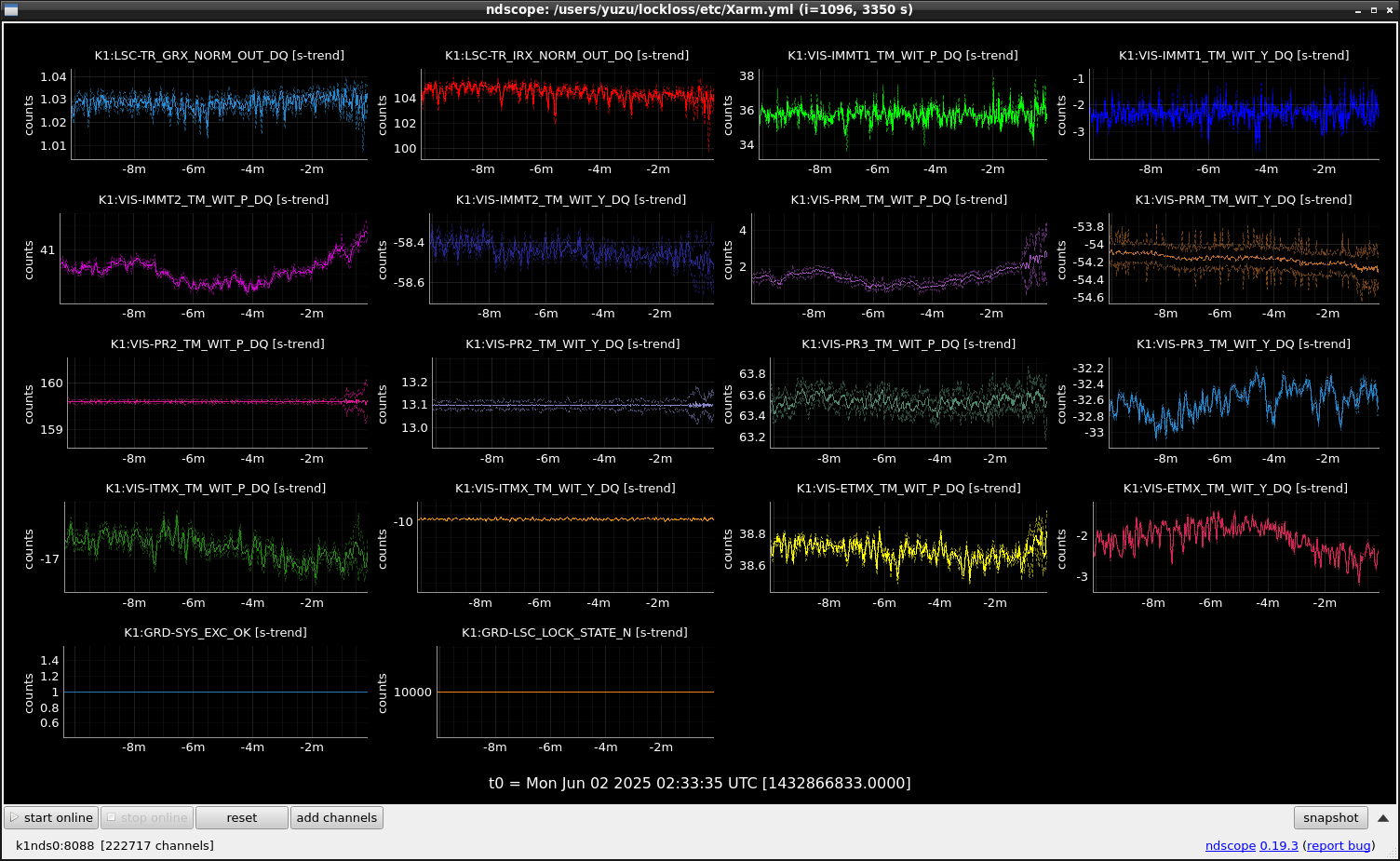
Task: Click inside the GRD-LSC_LOCK_STATE_N plot area
Action: point(575,691)
